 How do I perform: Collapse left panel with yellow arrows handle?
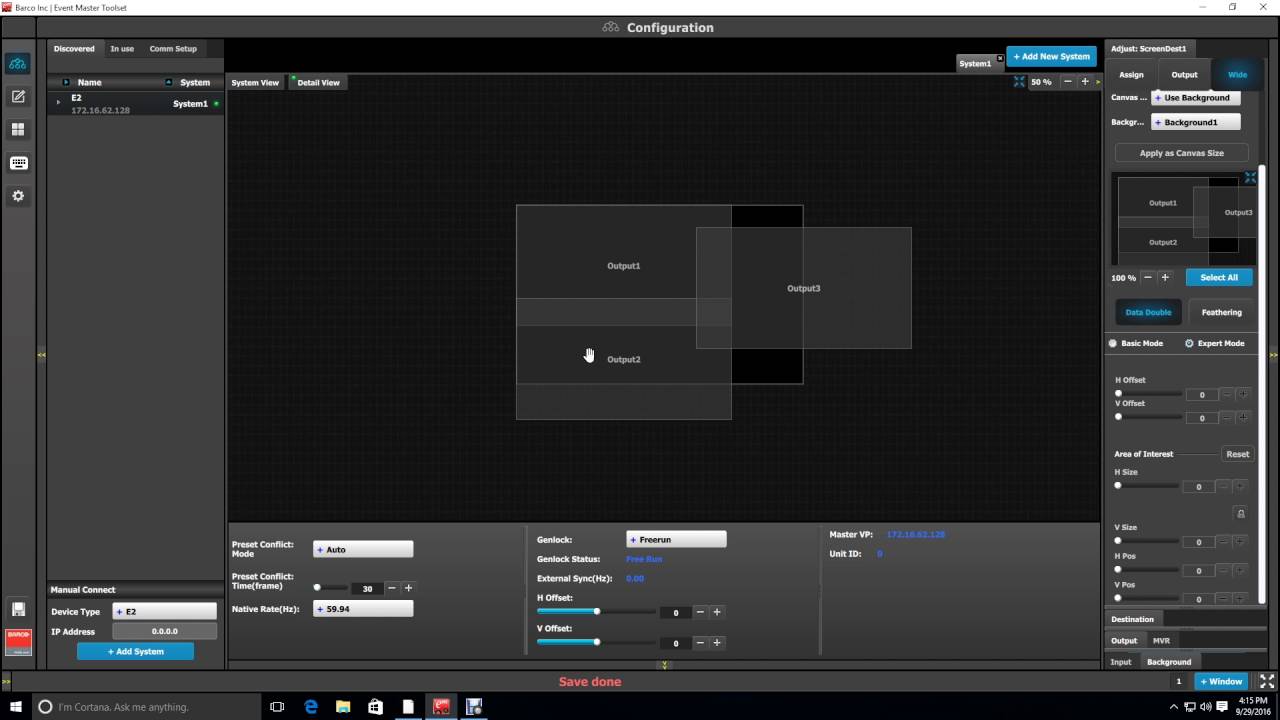(41, 355)
